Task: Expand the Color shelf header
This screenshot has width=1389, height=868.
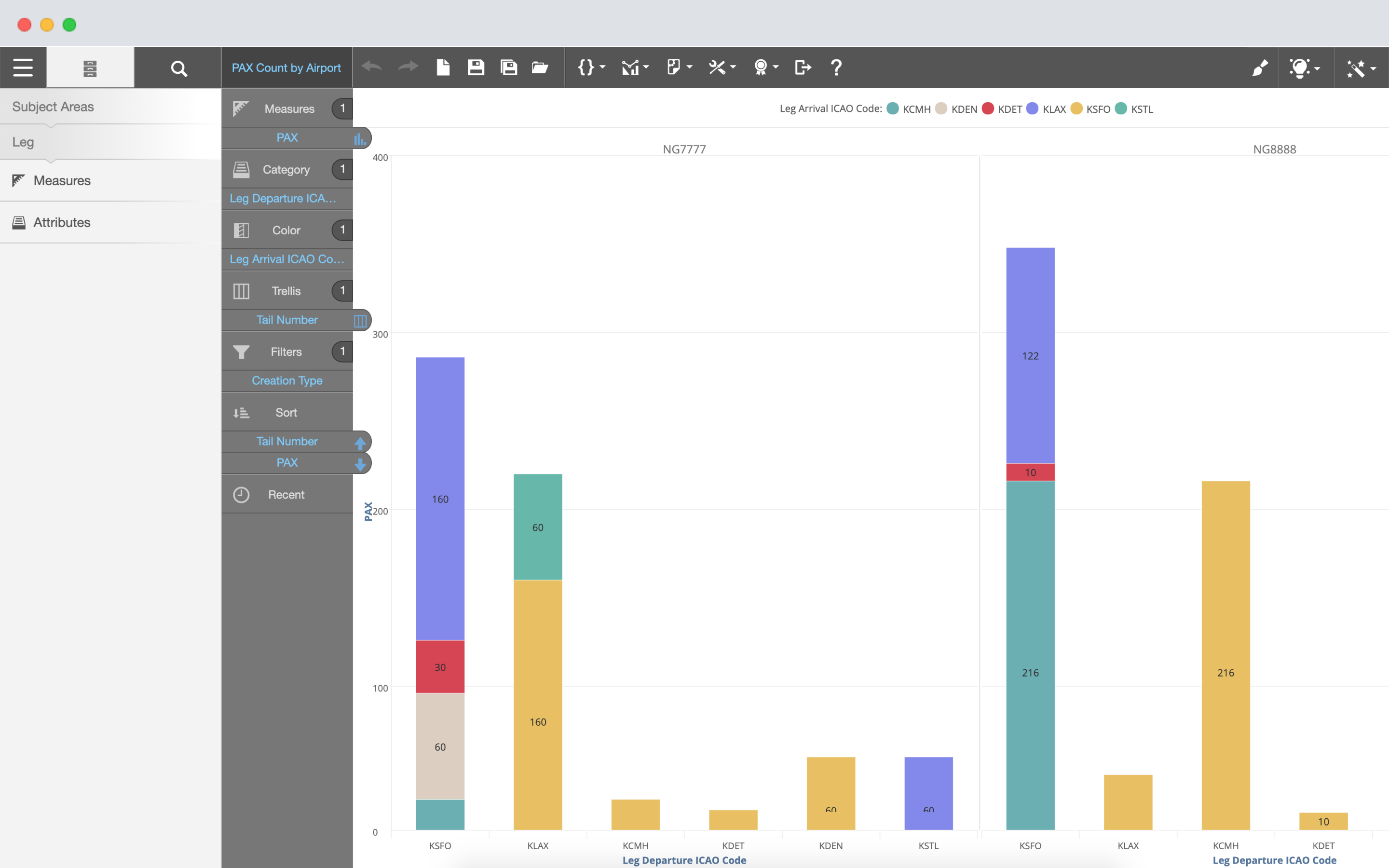Action: click(287, 230)
